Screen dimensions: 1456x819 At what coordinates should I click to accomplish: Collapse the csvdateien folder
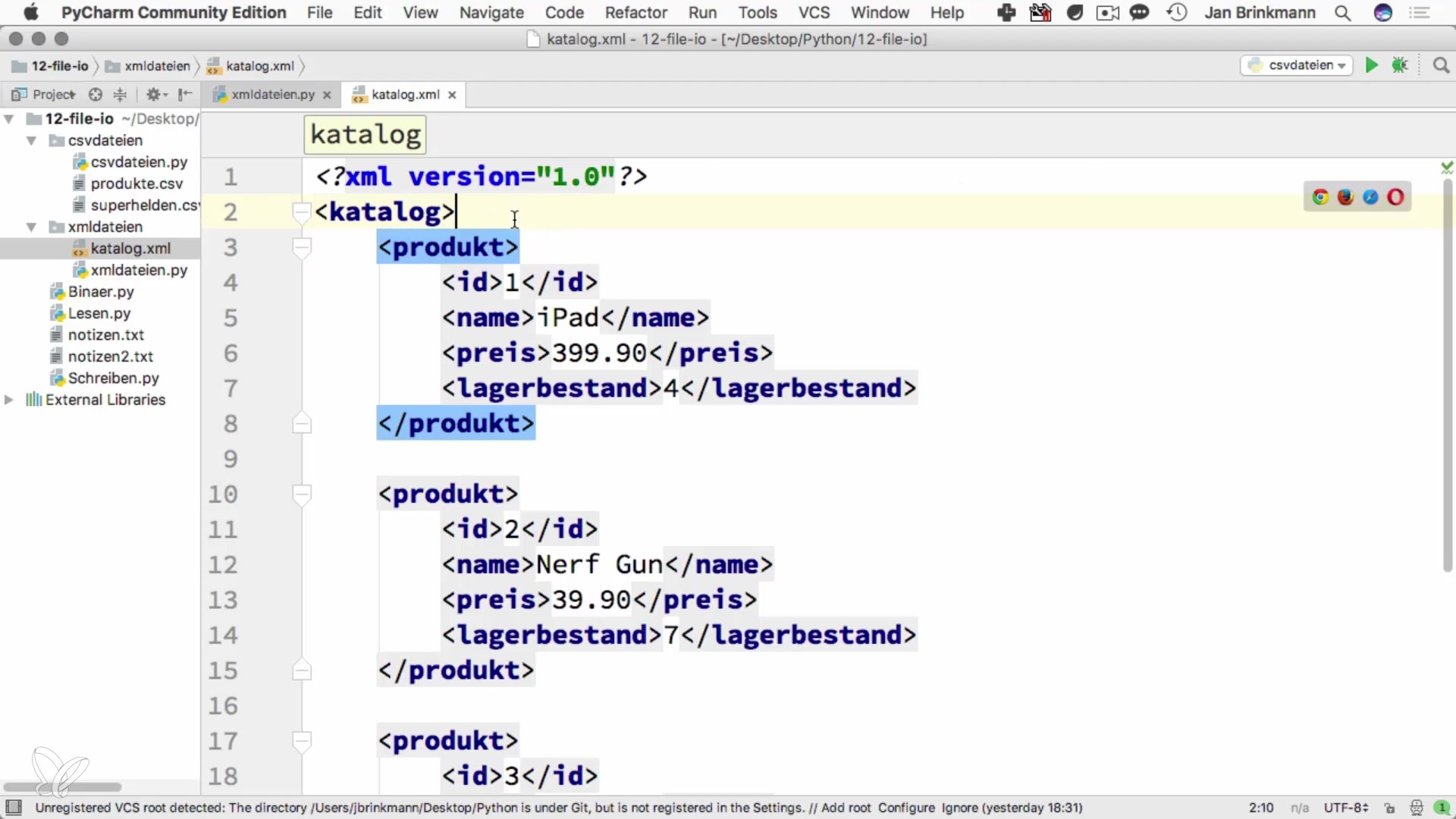pyautogui.click(x=32, y=140)
